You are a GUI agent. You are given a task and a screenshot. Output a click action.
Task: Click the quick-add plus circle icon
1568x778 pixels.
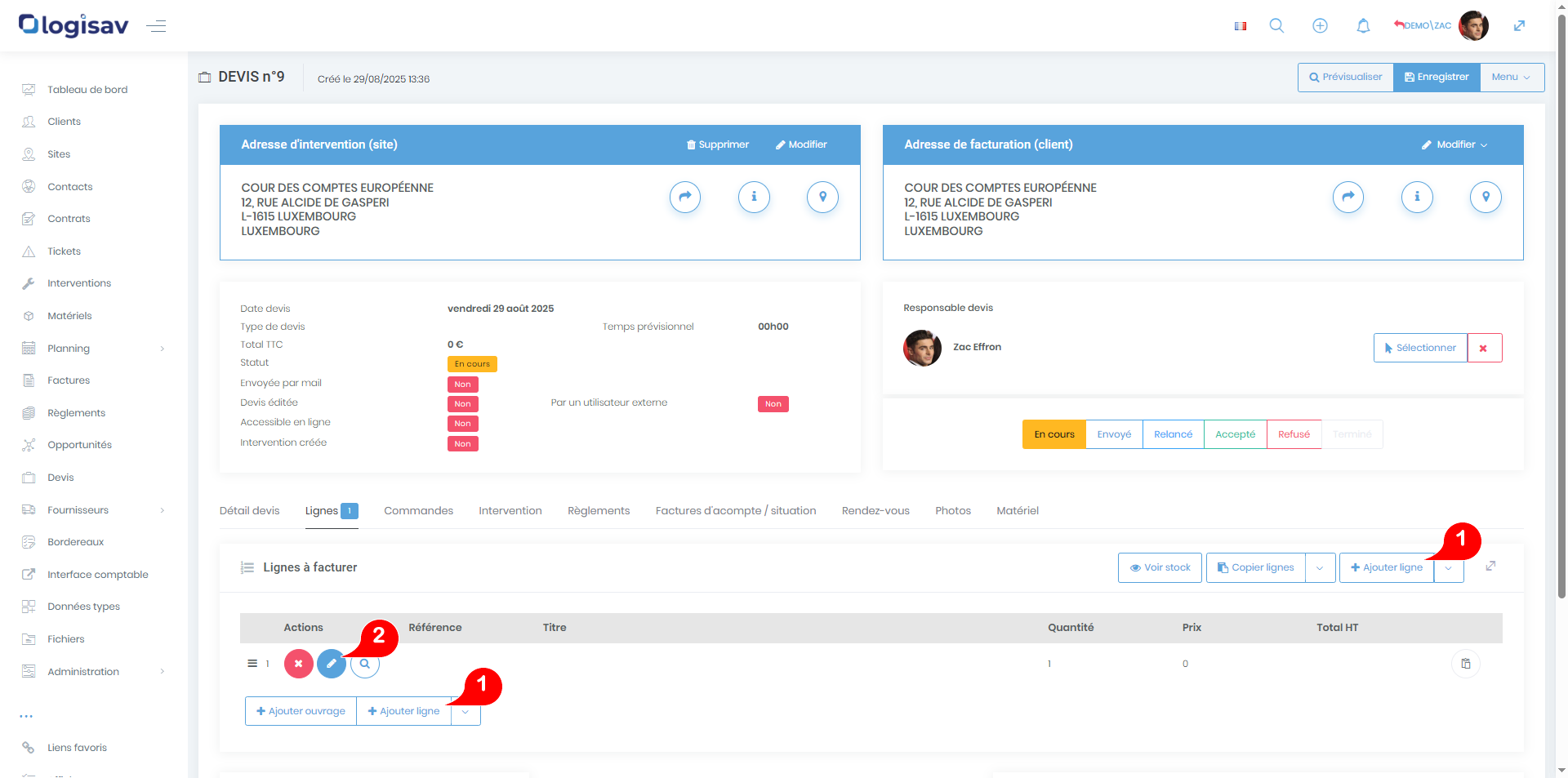1320,26
